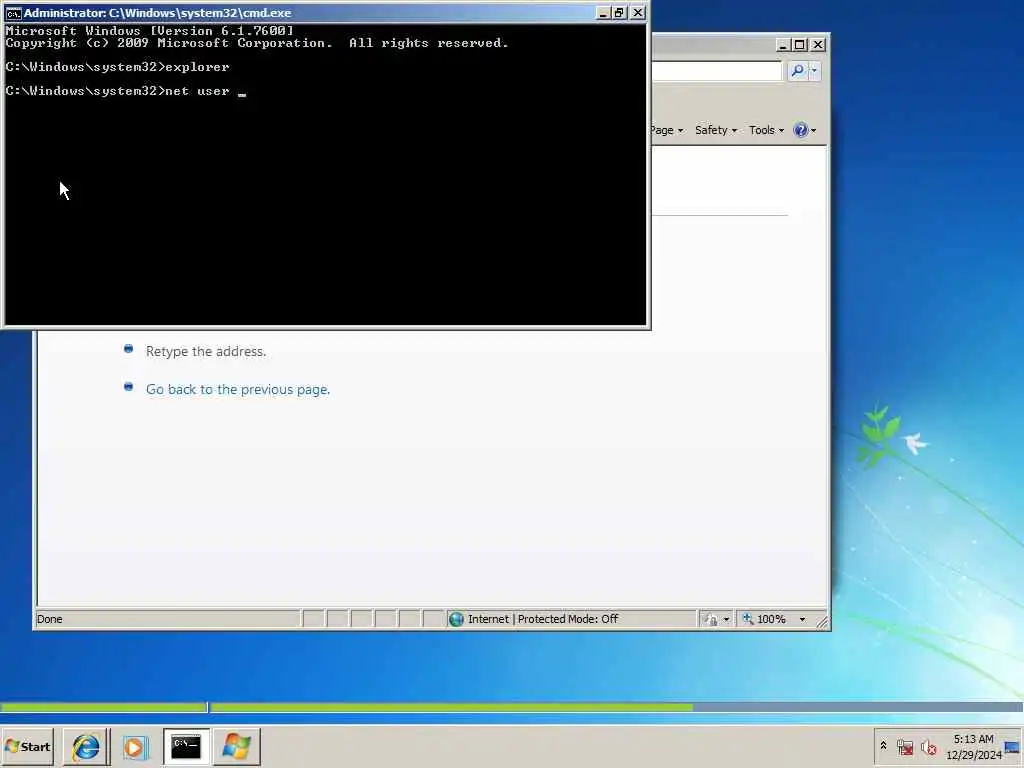Click the Windows flag icon on taskbar

click(x=236, y=747)
